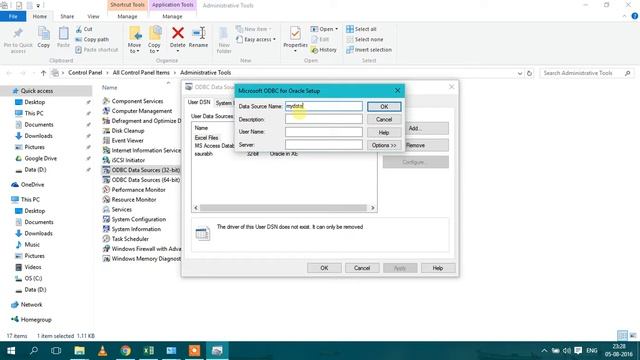Open Event Viewer item
The image size is (640, 360).
pyautogui.click(x=123, y=140)
